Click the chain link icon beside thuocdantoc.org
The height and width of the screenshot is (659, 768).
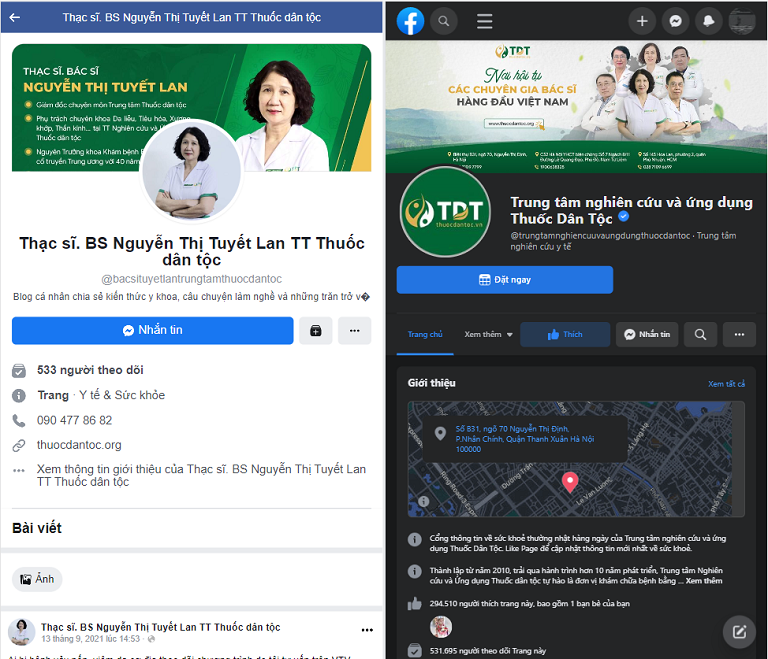click(19, 445)
